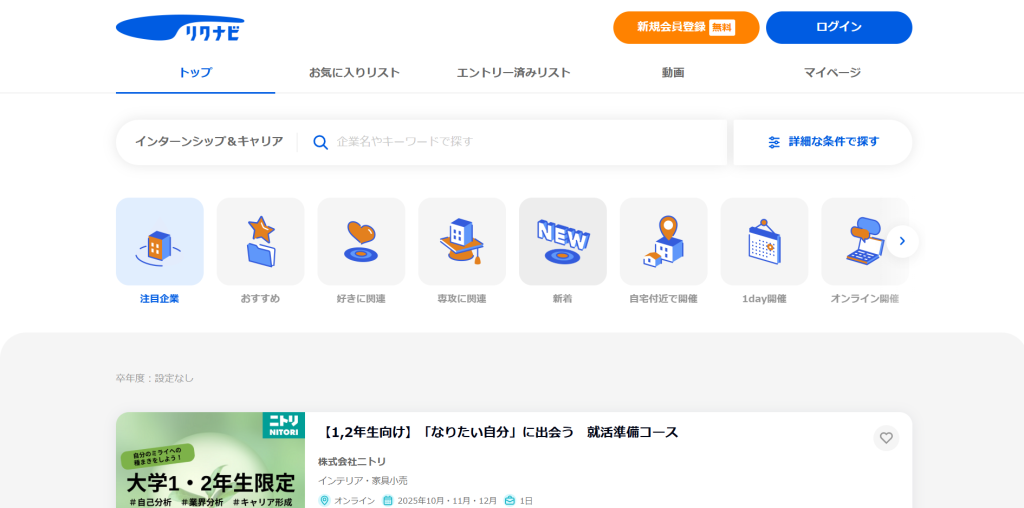The width and height of the screenshot is (1024, 508).
Task: Click the magnifying glass search icon
Action: pos(320,142)
